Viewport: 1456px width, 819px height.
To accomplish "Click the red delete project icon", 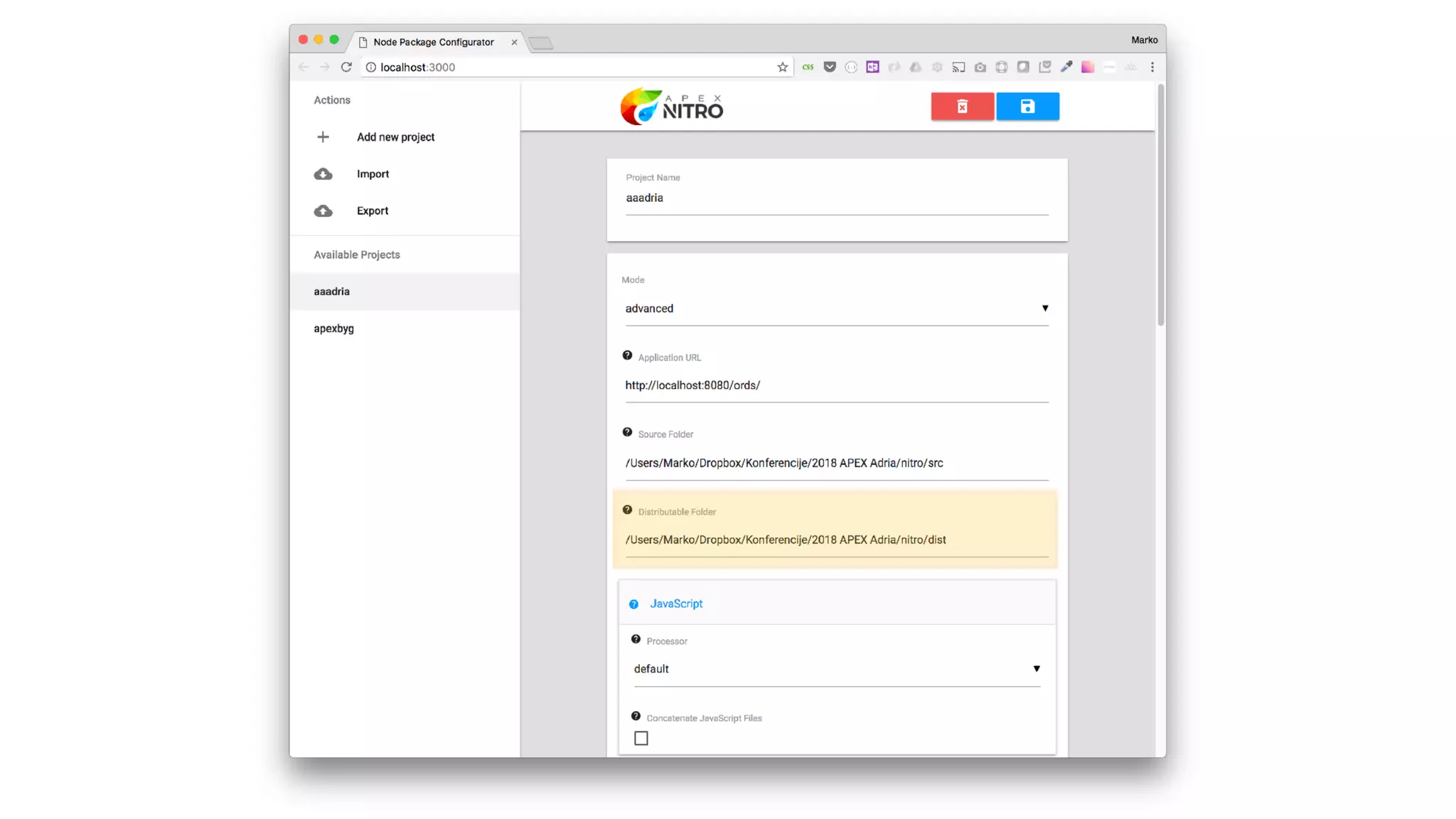I will pos(962,107).
